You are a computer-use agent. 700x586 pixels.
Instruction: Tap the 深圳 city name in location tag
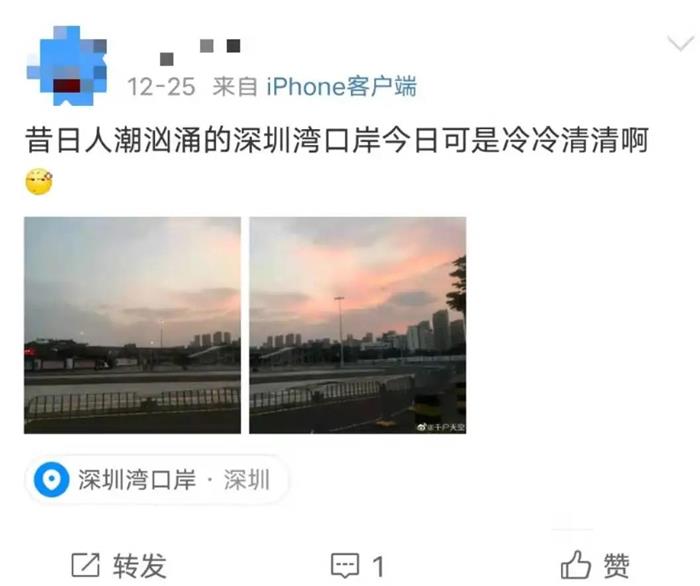(247, 480)
